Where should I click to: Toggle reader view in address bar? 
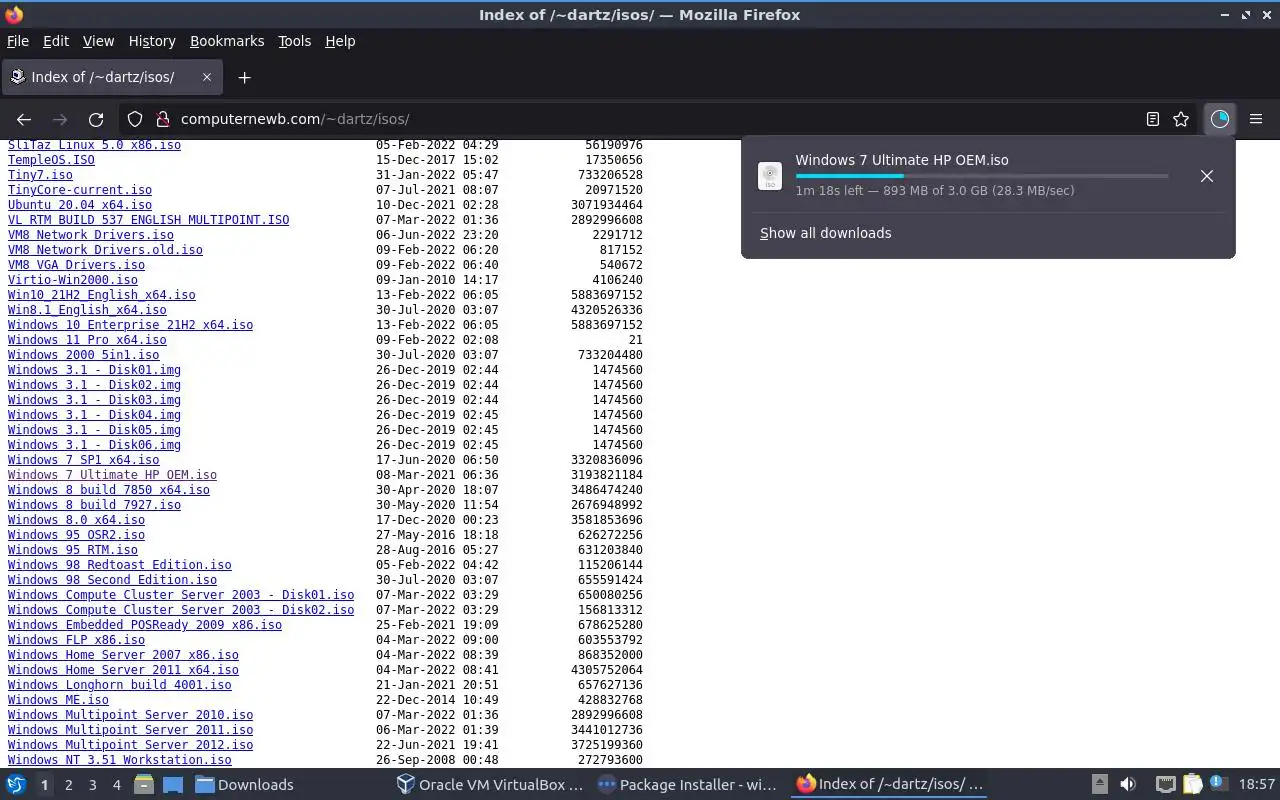pyautogui.click(x=1153, y=119)
